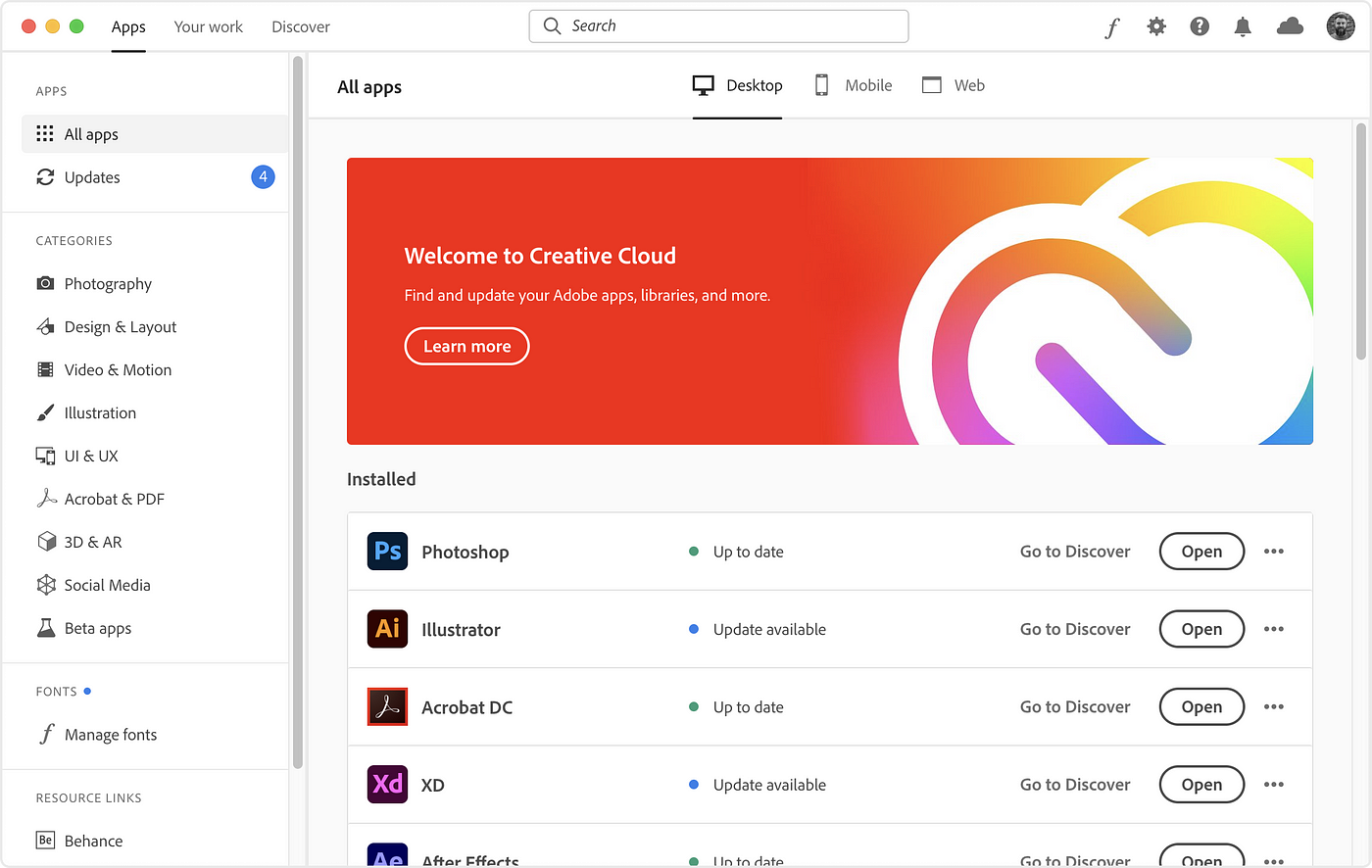Click the All apps grid icon

tap(45, 134)
